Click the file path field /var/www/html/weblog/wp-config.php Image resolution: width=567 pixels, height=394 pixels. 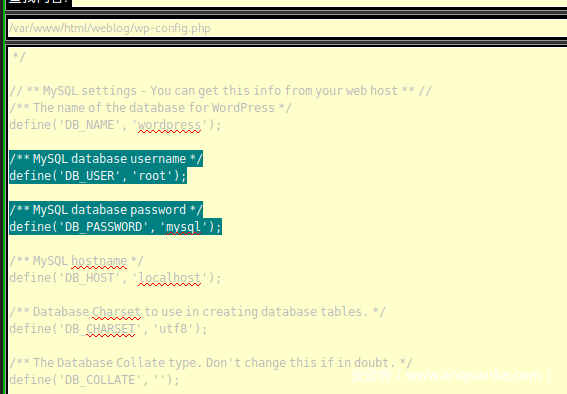click(x=287, y=28)
